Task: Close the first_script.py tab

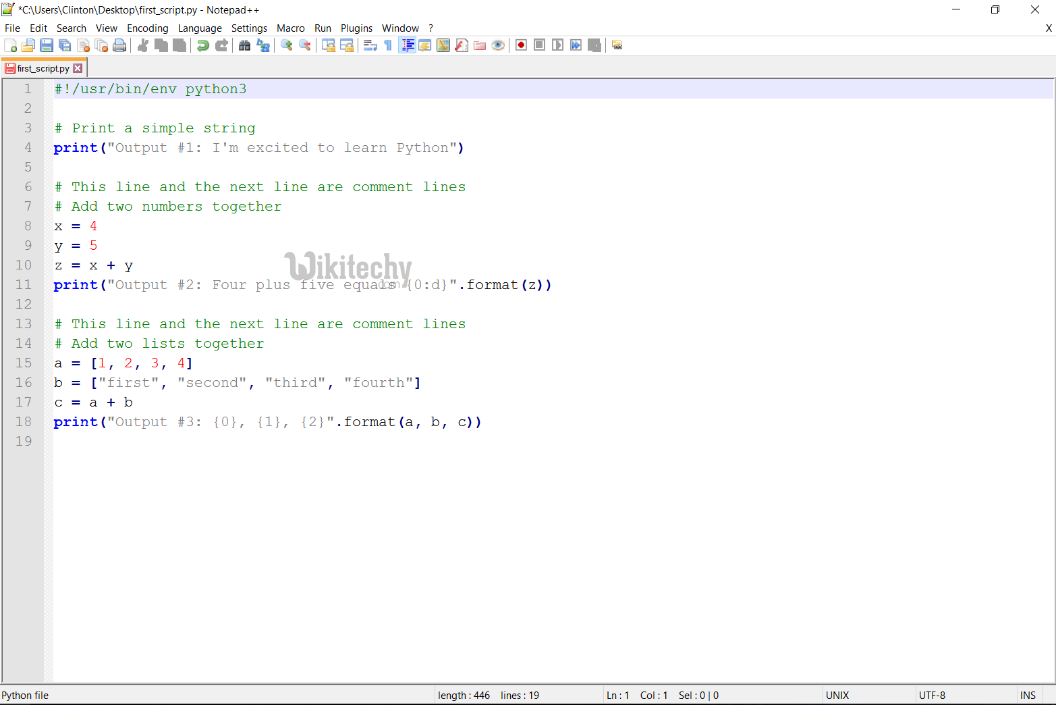Action: point(78,69)
